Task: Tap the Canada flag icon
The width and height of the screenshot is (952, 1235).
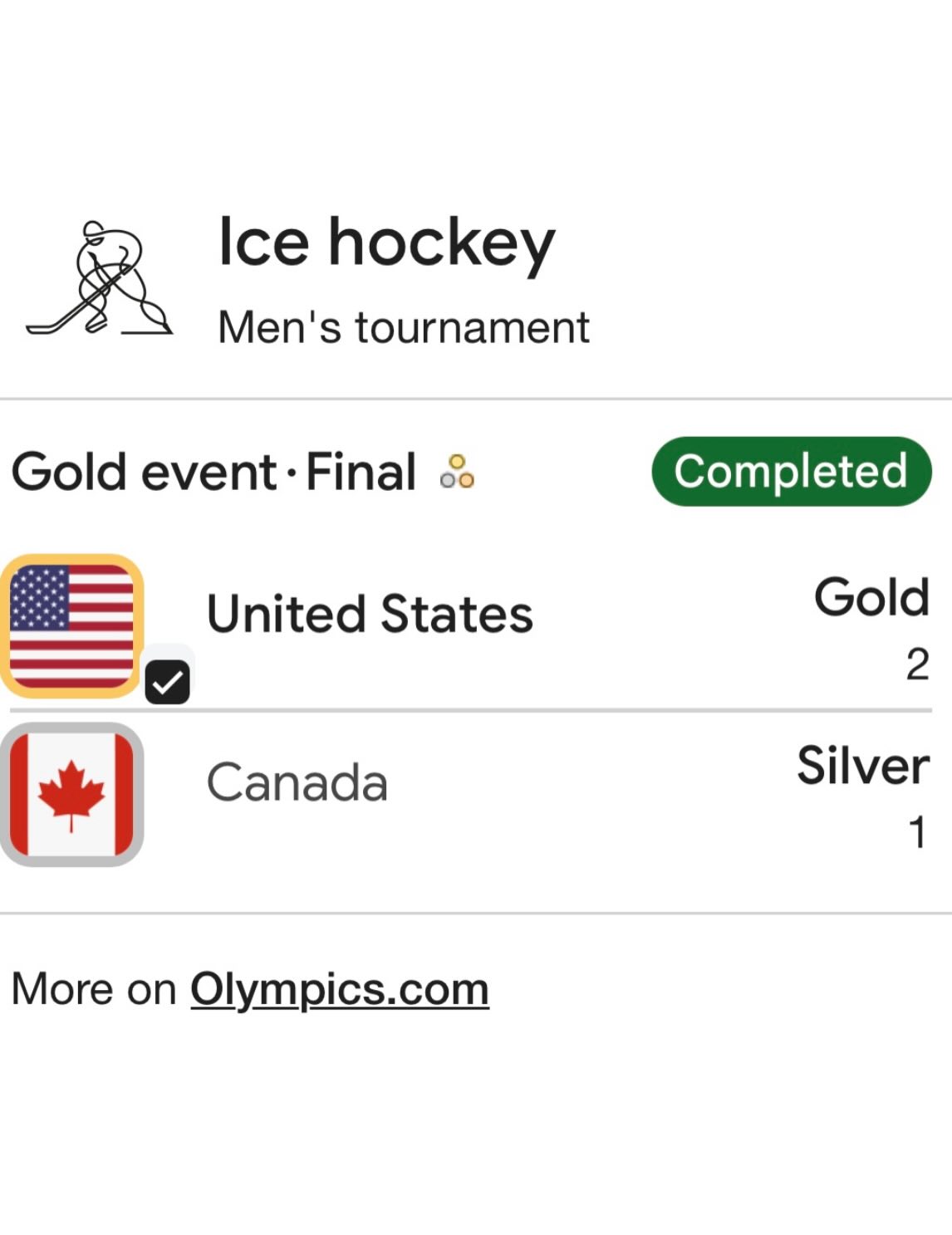Action: click(x=71, y=794)
